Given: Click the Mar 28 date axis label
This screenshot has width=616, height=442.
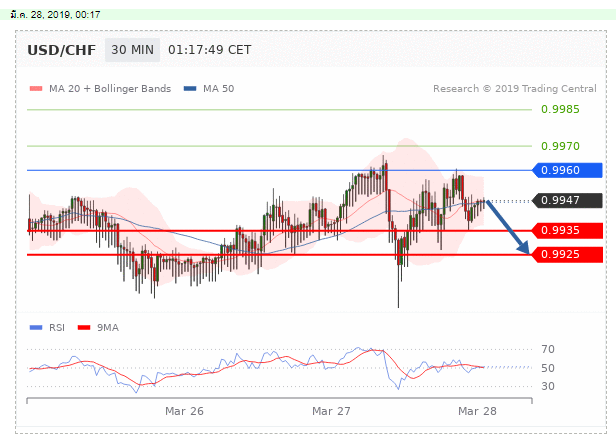Looking at the screenshot, I should (477, 411).
